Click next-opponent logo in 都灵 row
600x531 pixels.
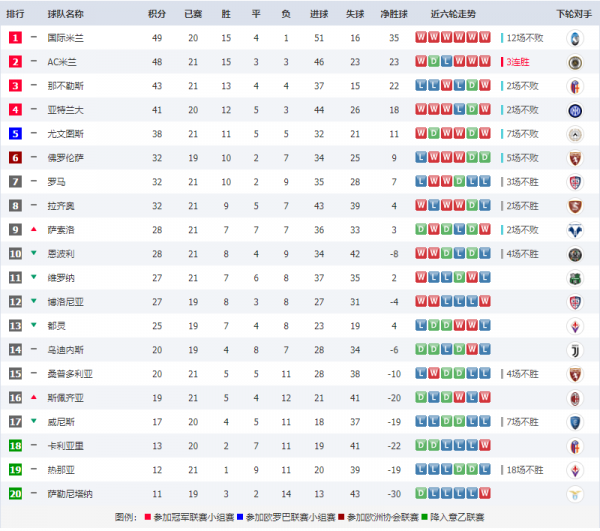coord(575,326)
